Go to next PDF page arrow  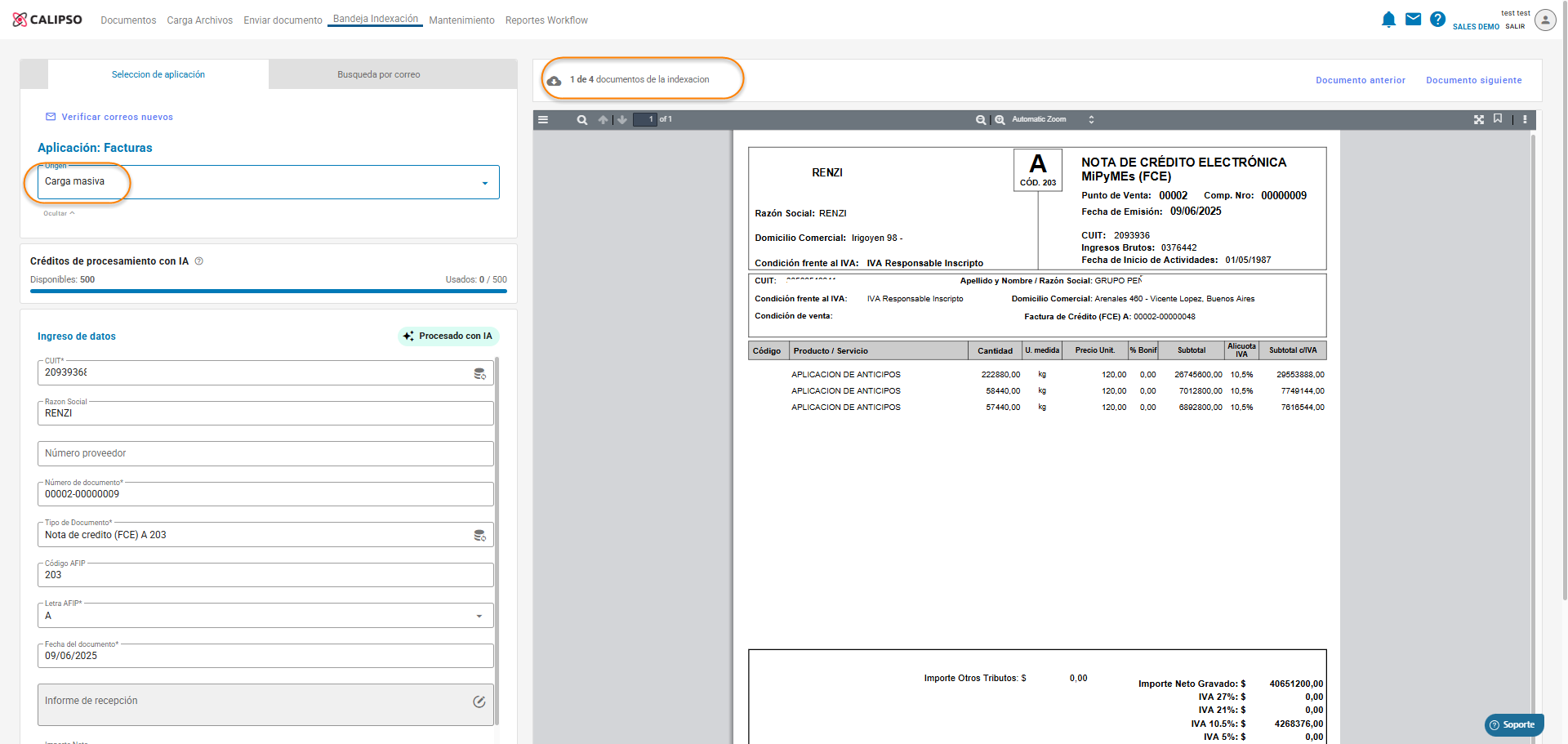click(622, 119)
